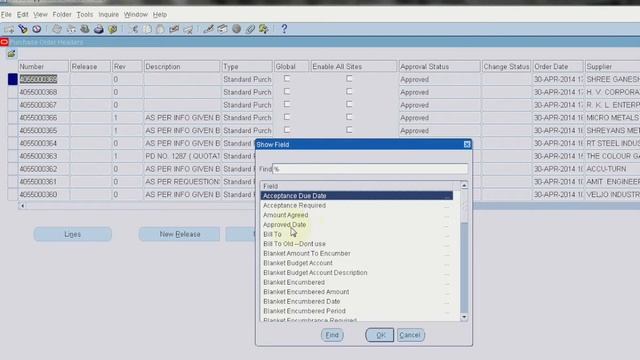Click the Clear Record eraser icon
Screen dimensions: 640x360
[x=174, y=29]
